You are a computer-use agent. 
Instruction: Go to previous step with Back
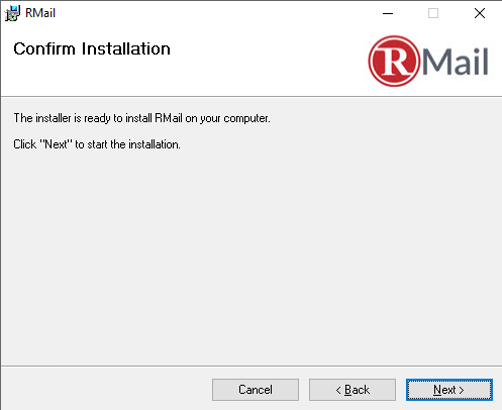pos(352,390)
